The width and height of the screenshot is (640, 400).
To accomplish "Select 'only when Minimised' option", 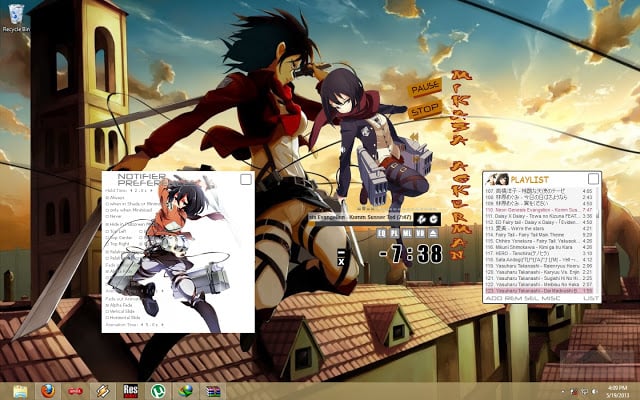I will (129, 210).
